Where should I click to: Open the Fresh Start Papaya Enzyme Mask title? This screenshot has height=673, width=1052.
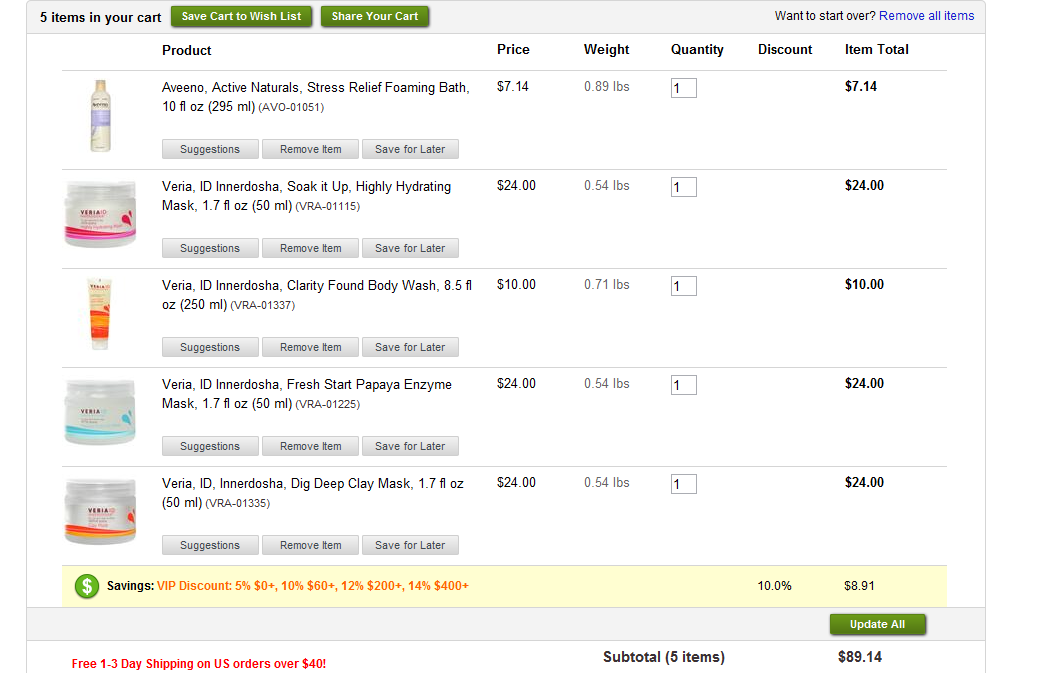pos(307,394)
